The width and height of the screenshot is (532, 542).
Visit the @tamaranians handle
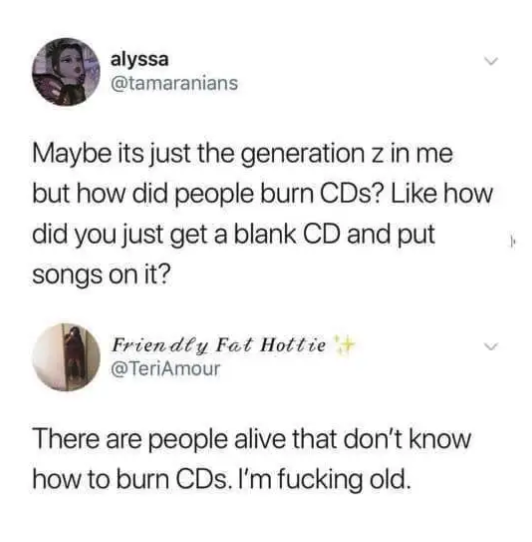(174, 83)
